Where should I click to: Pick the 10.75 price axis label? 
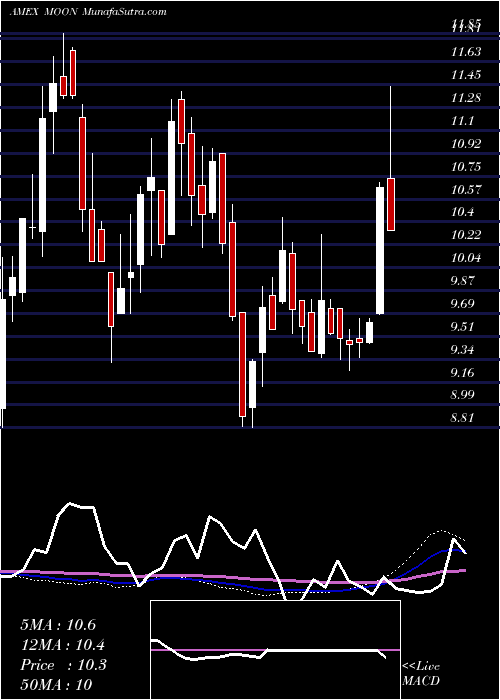click(x=466, y=167)
